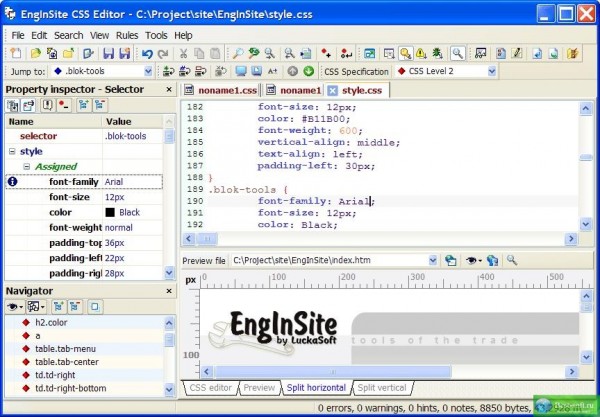The height and width of the screenshot is (417, 600).
Task: Click the magnifier icon in preview bar
Action: [x=511, y=260]
